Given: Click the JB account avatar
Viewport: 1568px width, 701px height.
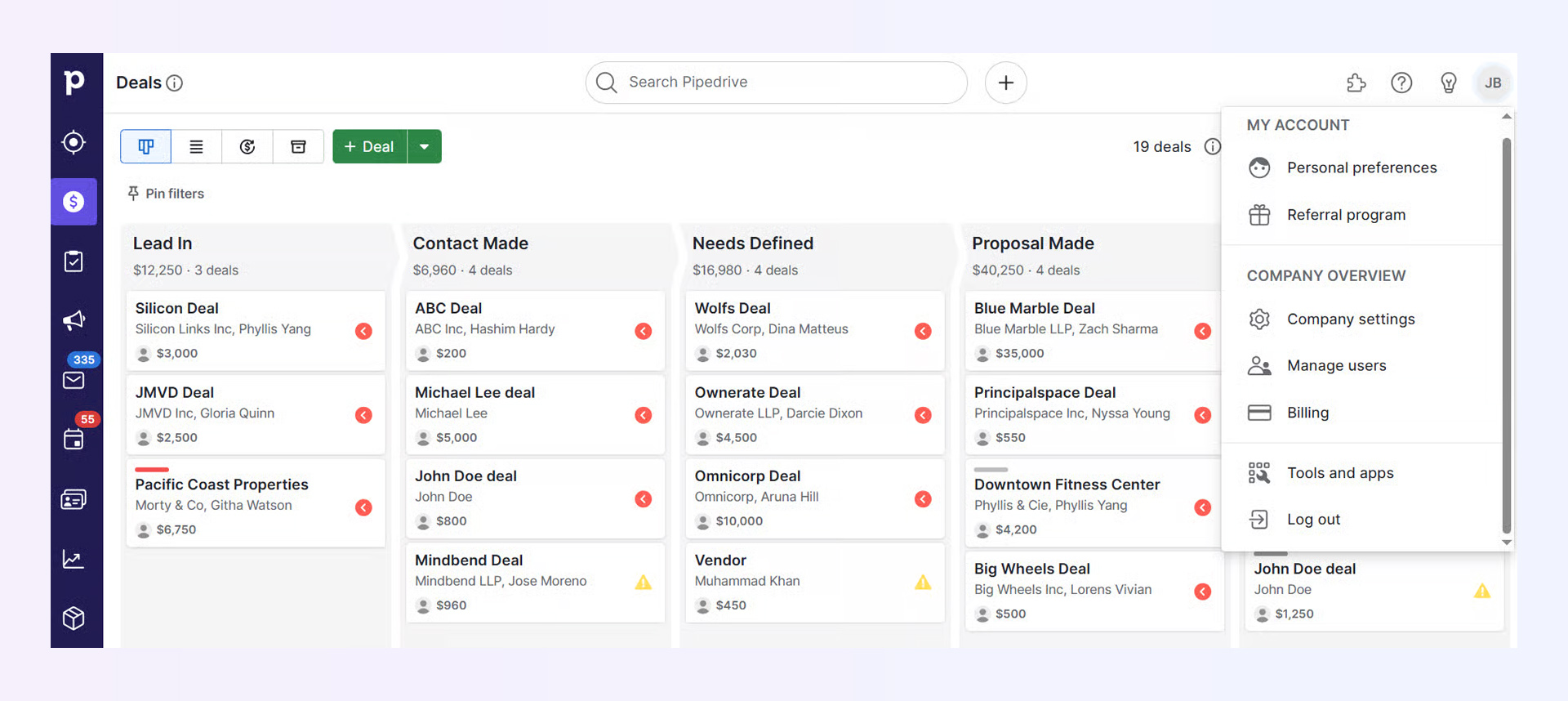Looking at the screenshot, I should point(1493,83).
